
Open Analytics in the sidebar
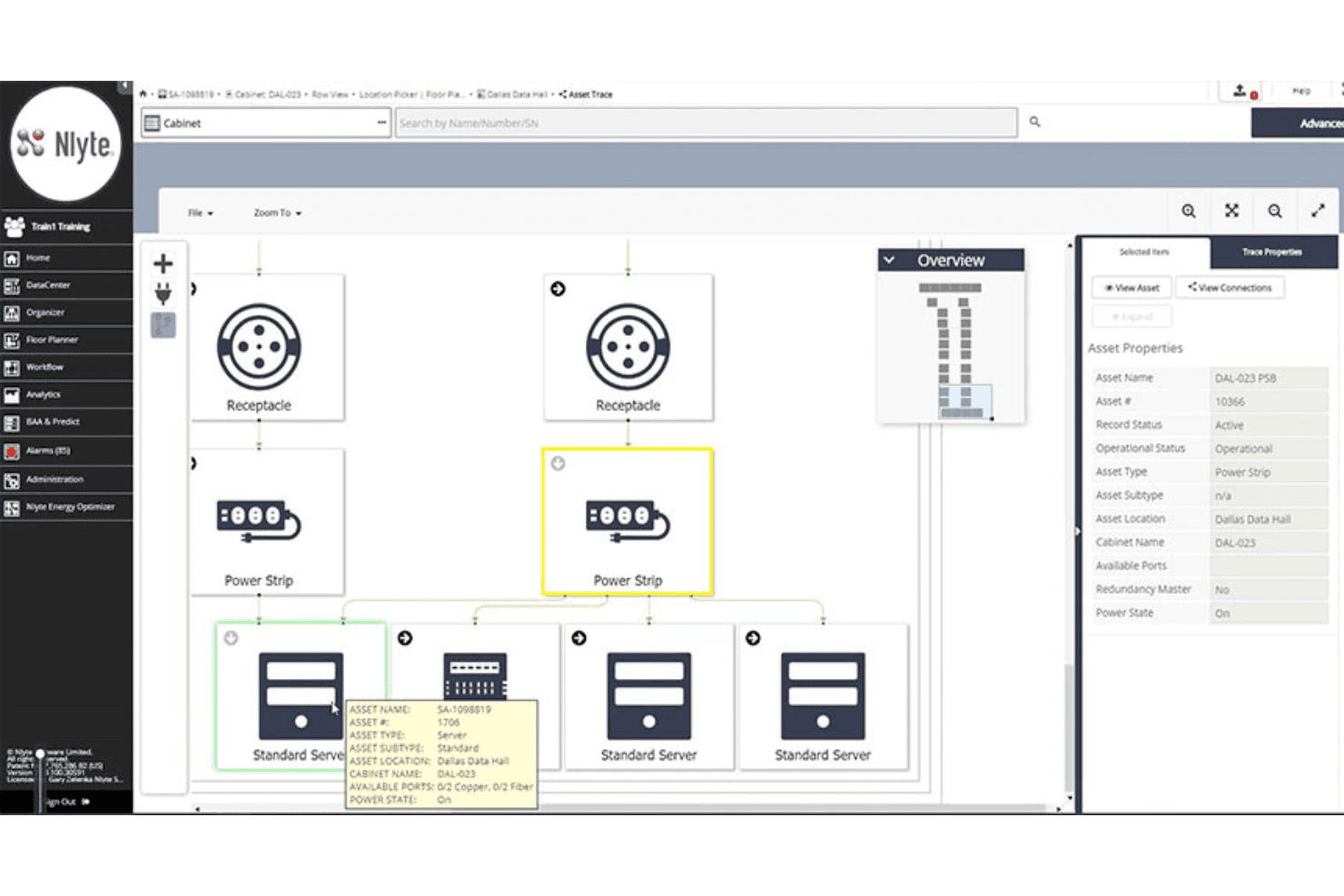click(x=66, y=395)
